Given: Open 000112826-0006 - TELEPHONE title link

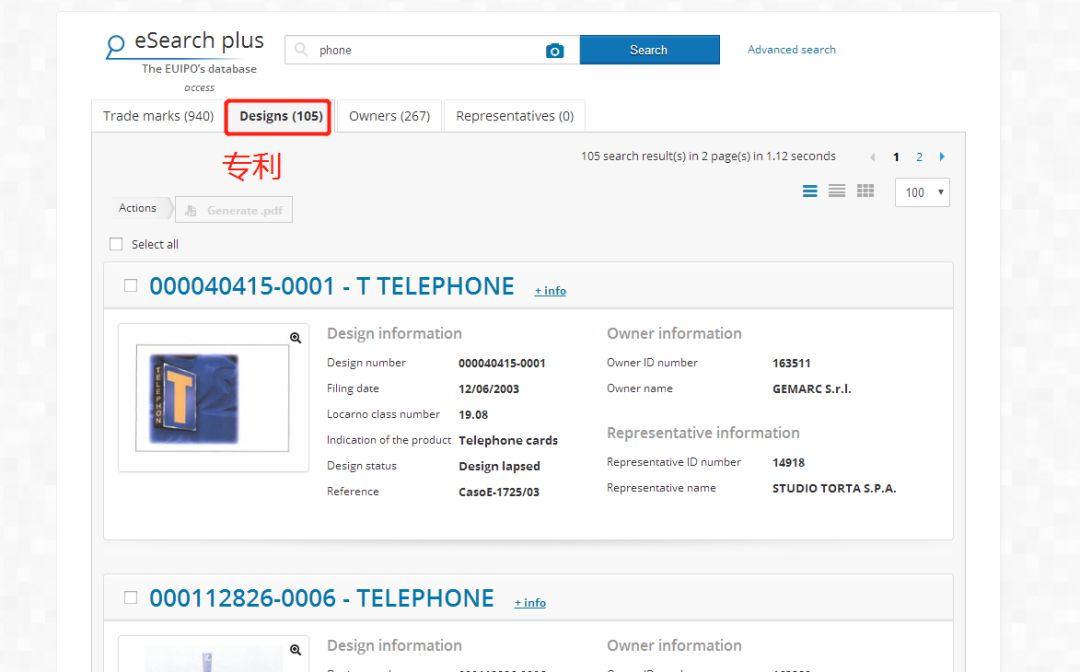Looking at the screenshot, I should pos(322,598).
